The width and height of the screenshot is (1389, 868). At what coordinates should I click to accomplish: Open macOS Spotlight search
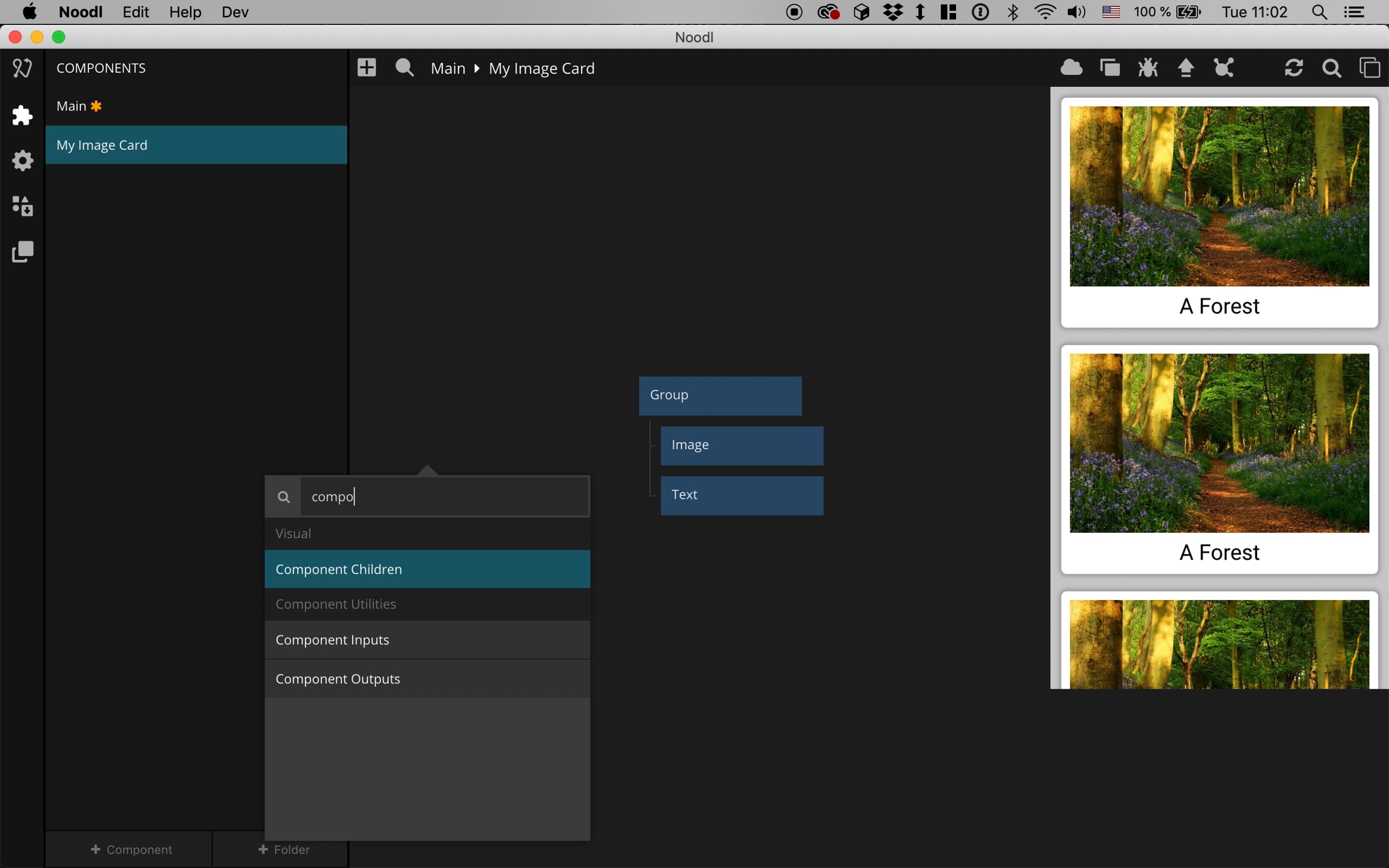pyautogui.click(x=1319, y=12)
